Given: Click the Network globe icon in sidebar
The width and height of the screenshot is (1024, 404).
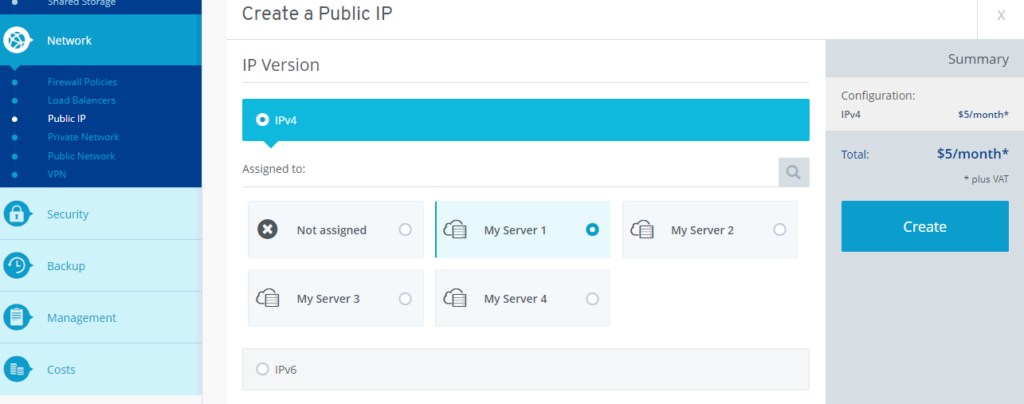Looking at the screenshot, I should tap(17, 40).
